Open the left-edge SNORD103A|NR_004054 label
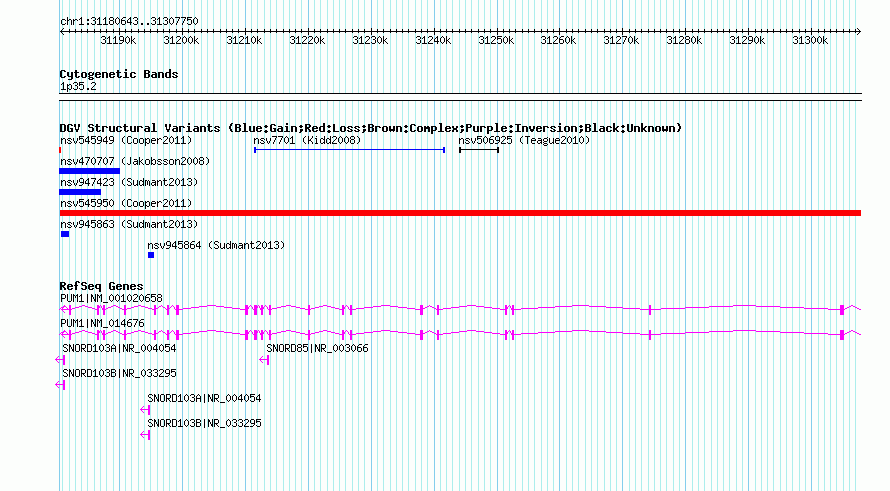Screen dimensions: 890x491 click(x=119, y=348)
